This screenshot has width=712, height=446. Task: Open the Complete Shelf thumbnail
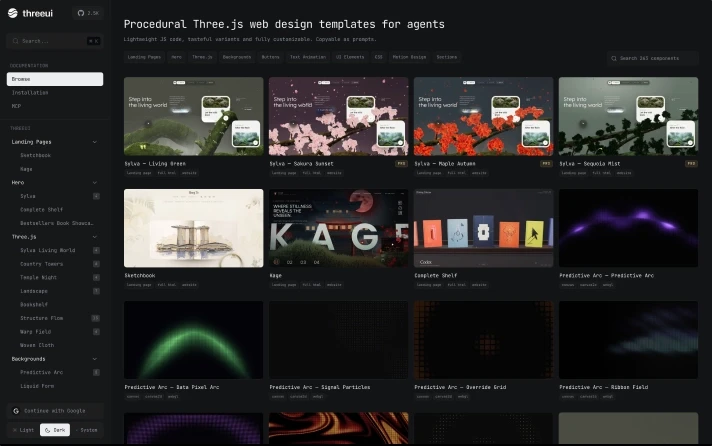(x=484, y=228)
